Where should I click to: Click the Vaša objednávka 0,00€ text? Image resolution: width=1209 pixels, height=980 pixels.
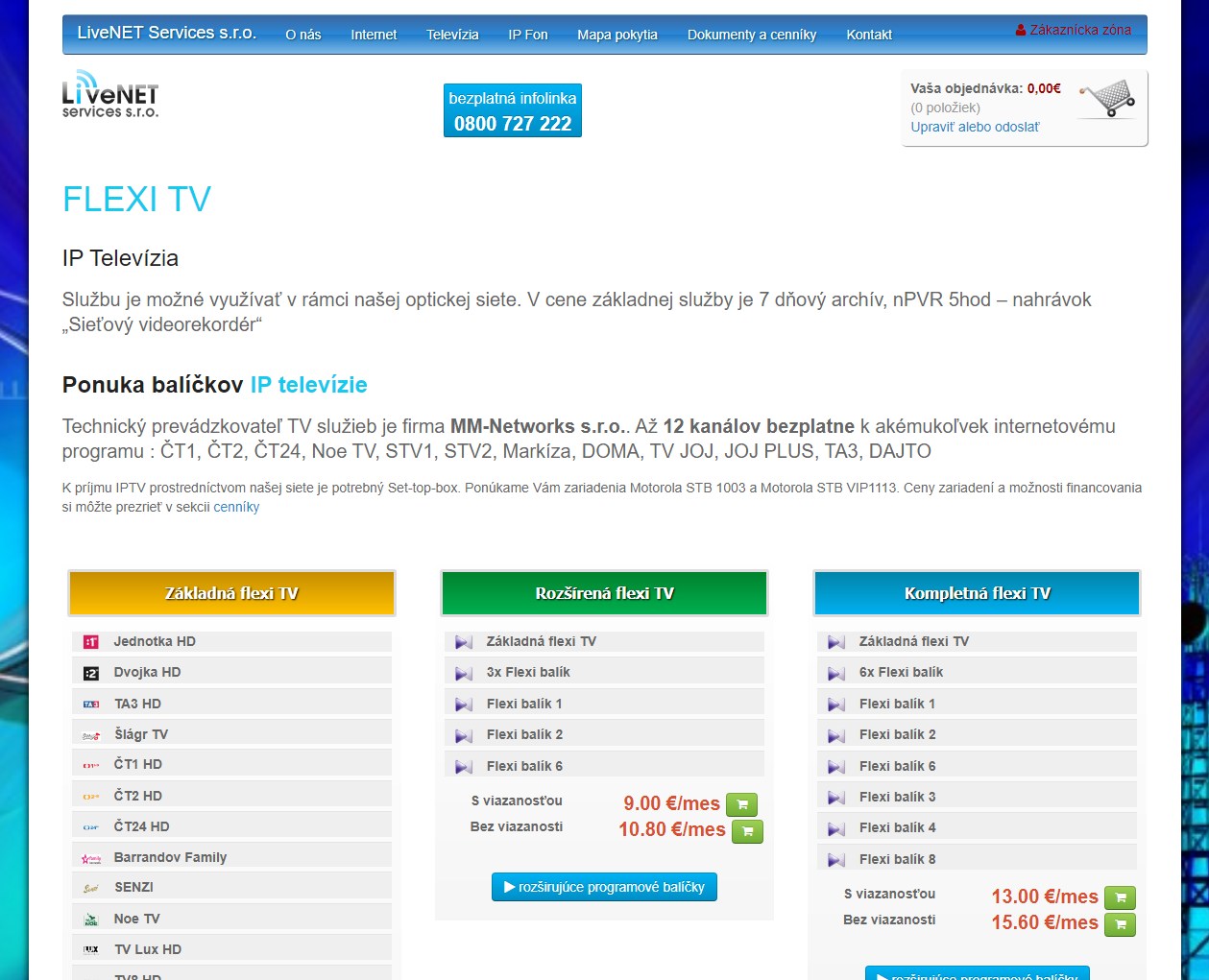985,88
